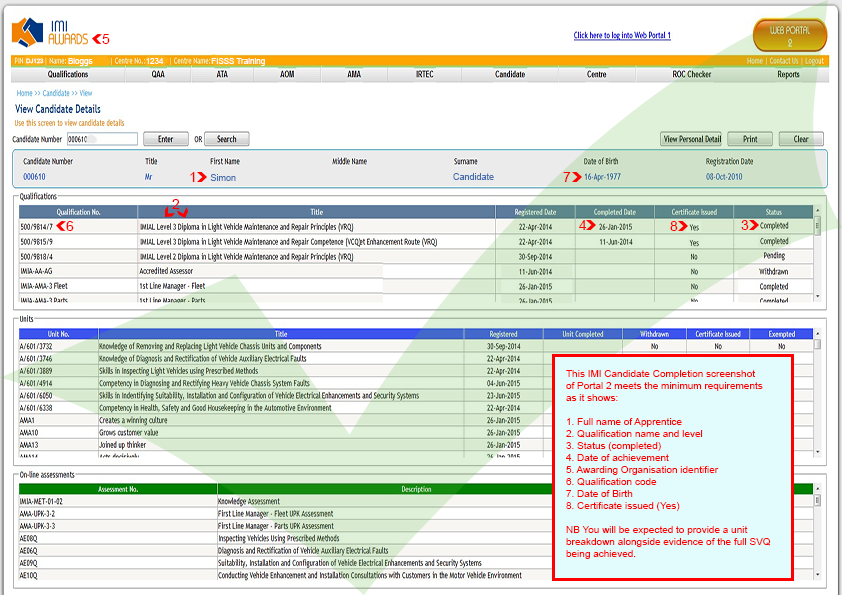Click the Withdrawn column header in Units
842x595 pixels.
click(x=655, y=334)
